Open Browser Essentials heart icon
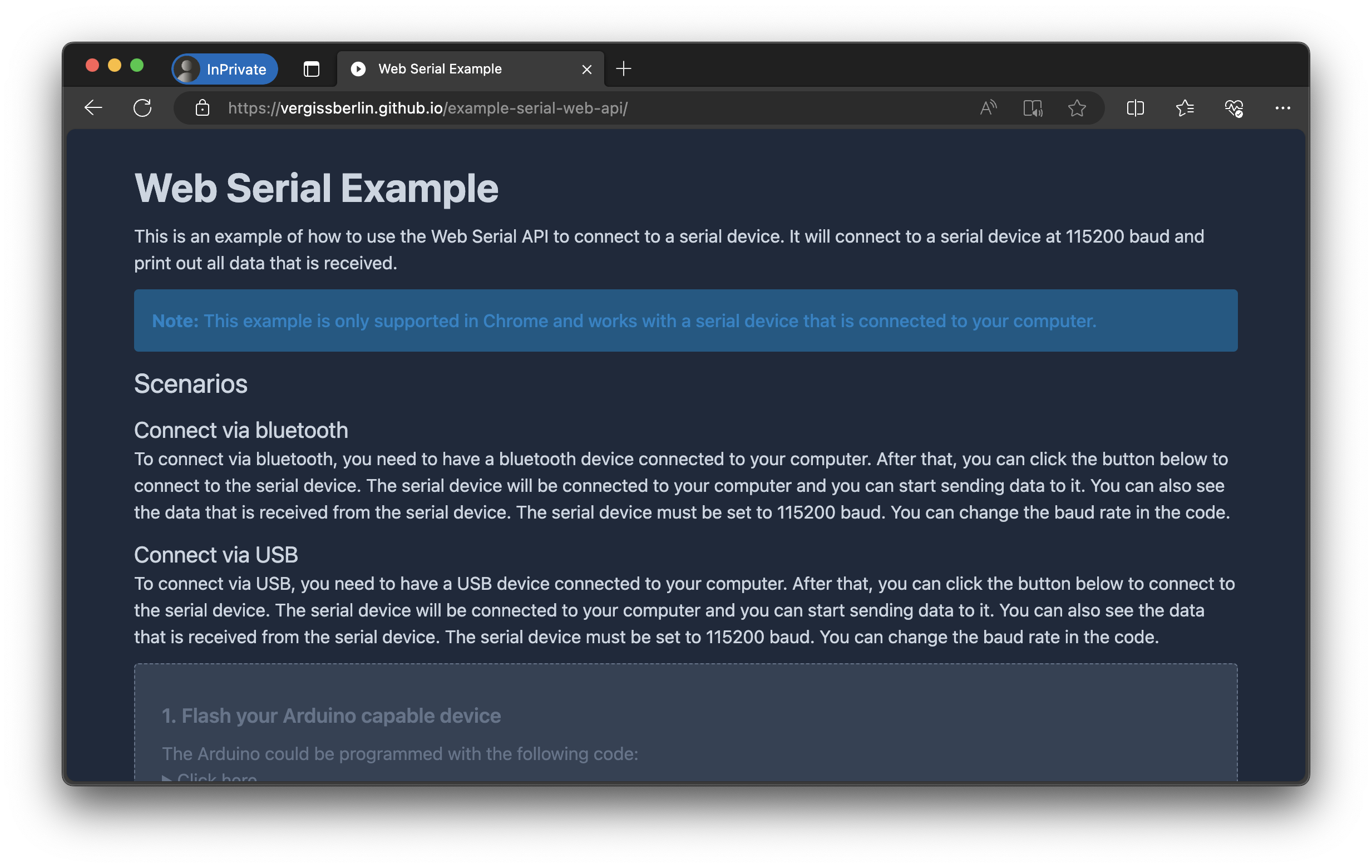 coord(1233,108)
